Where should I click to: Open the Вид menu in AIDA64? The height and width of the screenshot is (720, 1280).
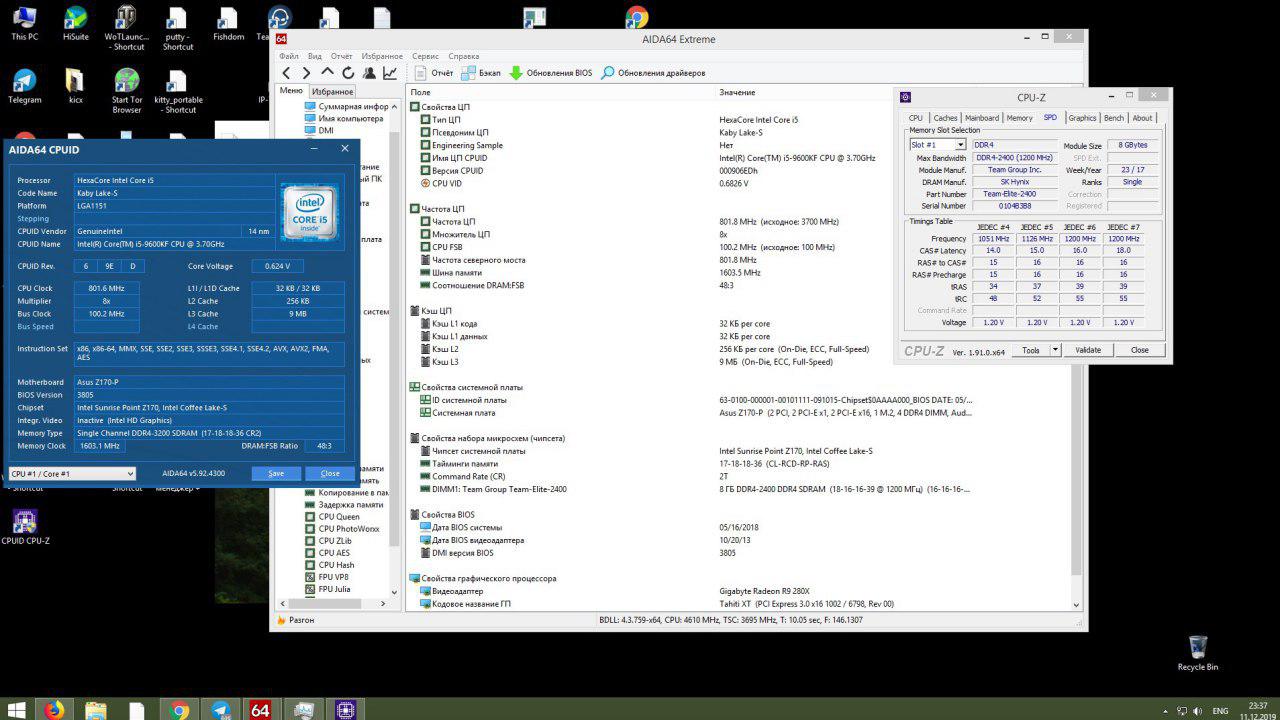[x=315, y=56]
